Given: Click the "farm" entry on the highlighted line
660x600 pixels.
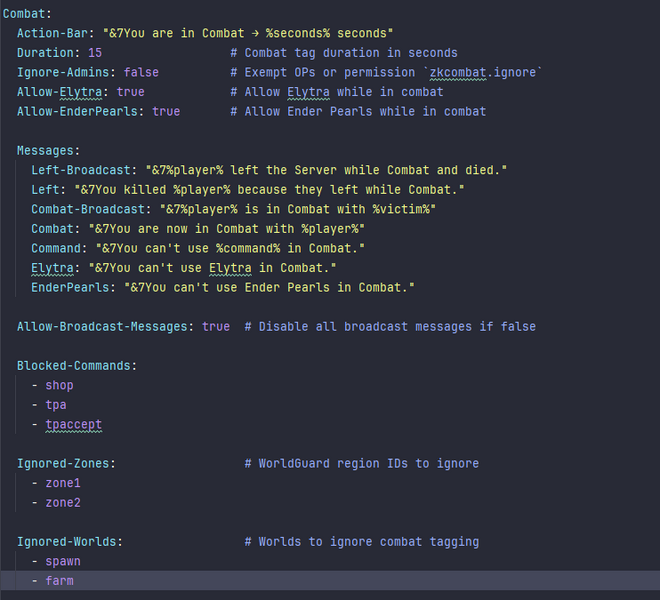Looking at the screenshot, I should click(59, 581).
